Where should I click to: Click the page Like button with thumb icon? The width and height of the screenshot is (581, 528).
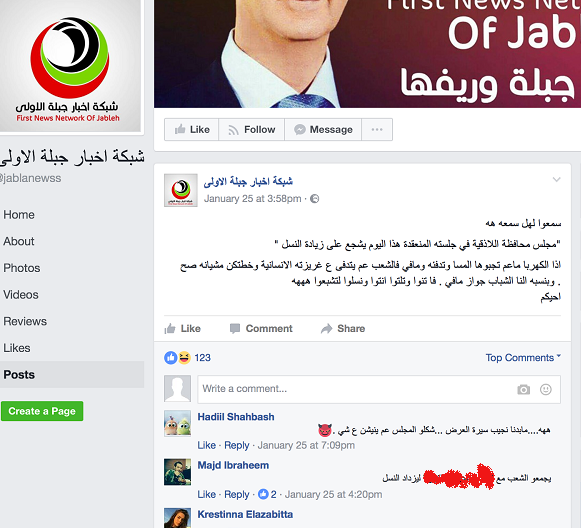(192, 130)
